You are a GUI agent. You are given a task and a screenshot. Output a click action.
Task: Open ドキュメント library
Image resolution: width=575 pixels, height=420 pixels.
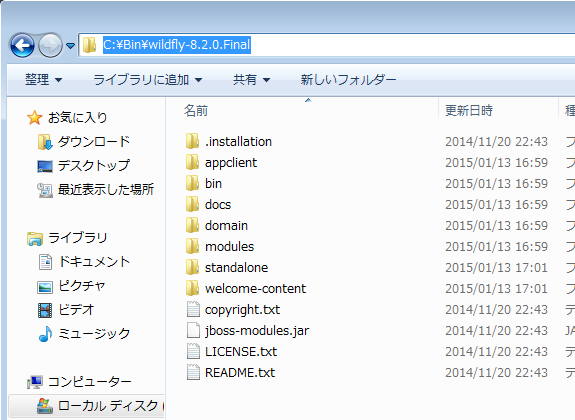point(94,262)
